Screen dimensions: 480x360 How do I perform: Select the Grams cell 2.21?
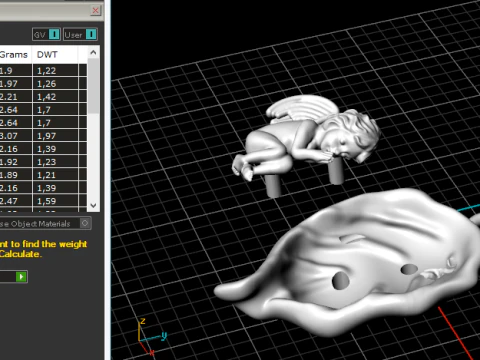16,96
